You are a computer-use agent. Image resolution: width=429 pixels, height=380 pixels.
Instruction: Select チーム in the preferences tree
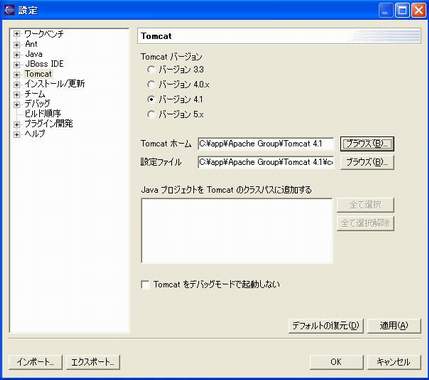coord(34,94)
